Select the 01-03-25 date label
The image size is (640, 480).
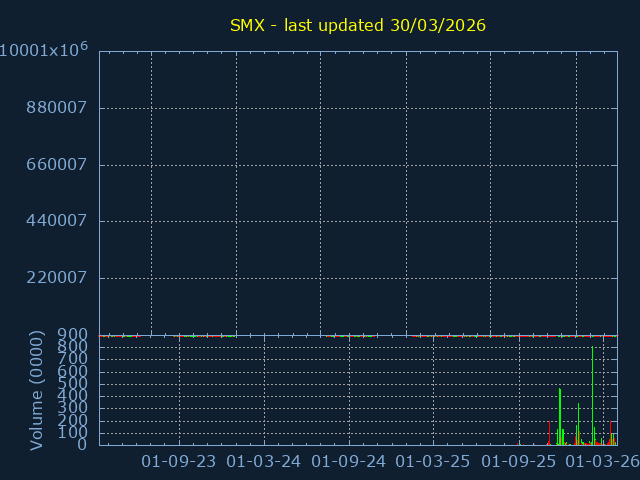(433, 461)
